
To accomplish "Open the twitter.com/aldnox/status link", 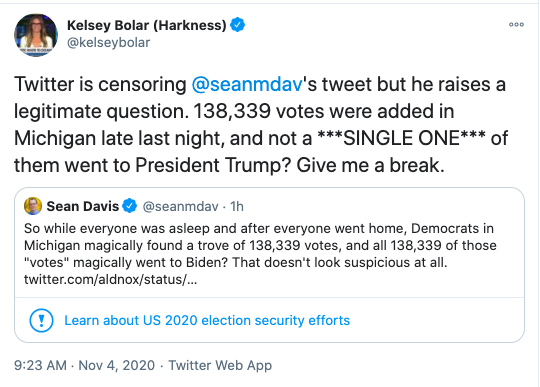I will [110, 279].
